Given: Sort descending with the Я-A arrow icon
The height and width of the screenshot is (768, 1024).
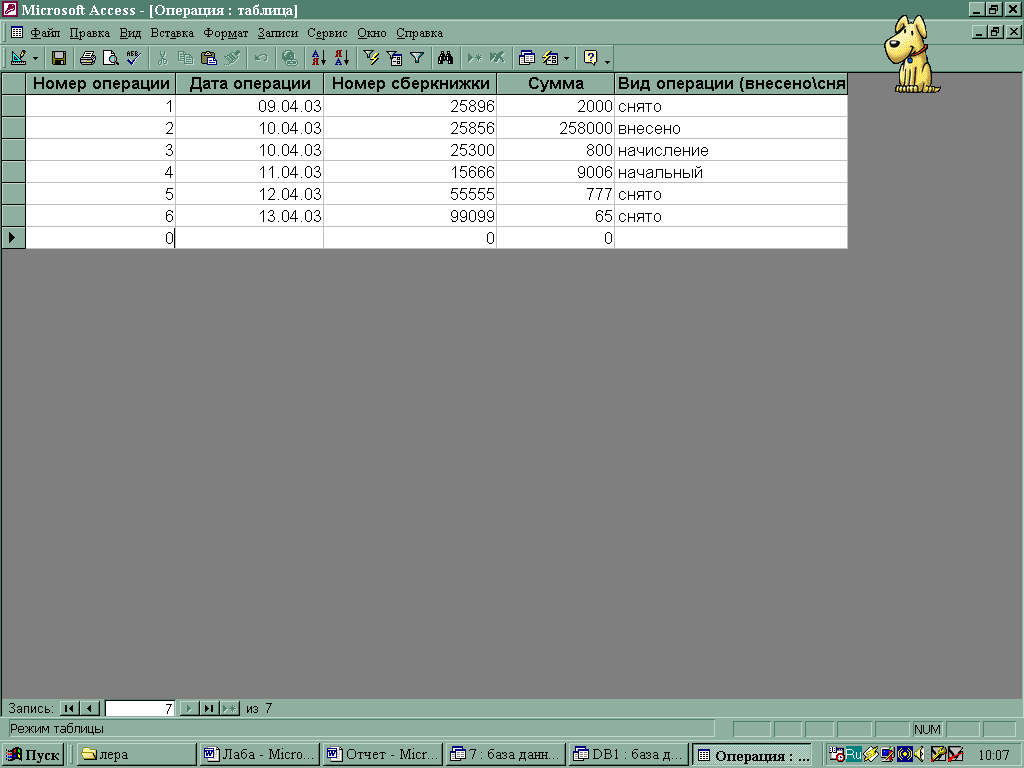Looking at the screenshot, I should point(342,58).
